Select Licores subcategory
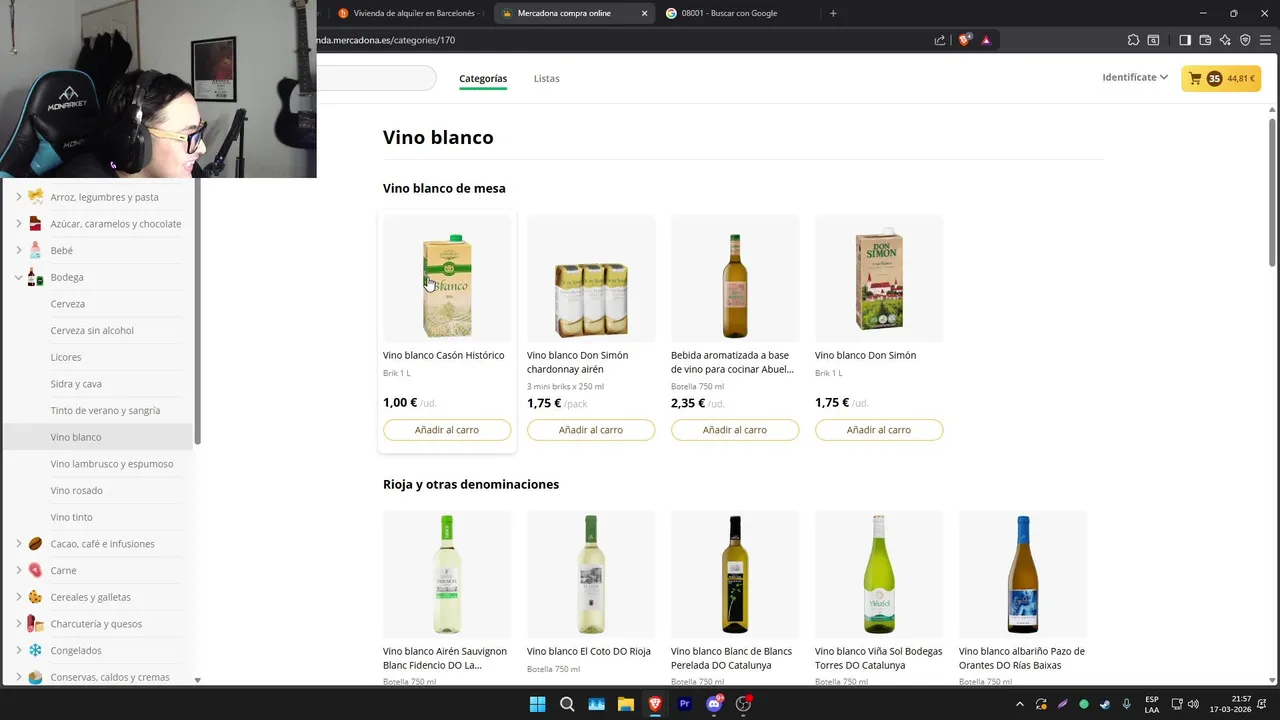This screenshot has height=720, width=1280. coord(66,357)
